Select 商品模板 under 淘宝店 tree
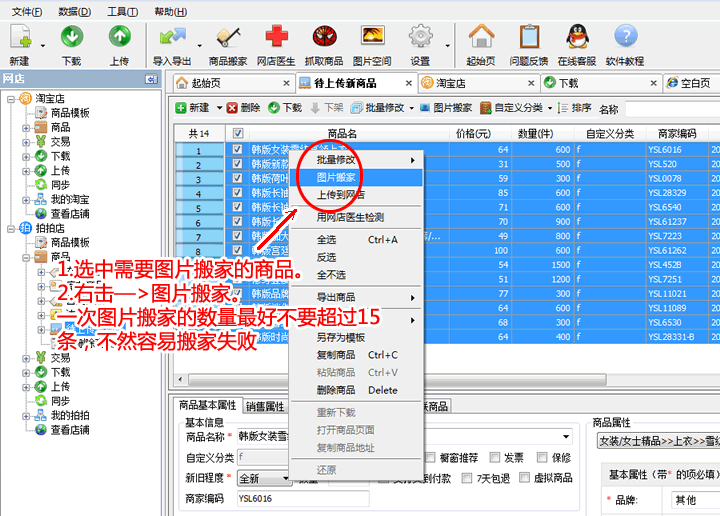 coord(70,112)
